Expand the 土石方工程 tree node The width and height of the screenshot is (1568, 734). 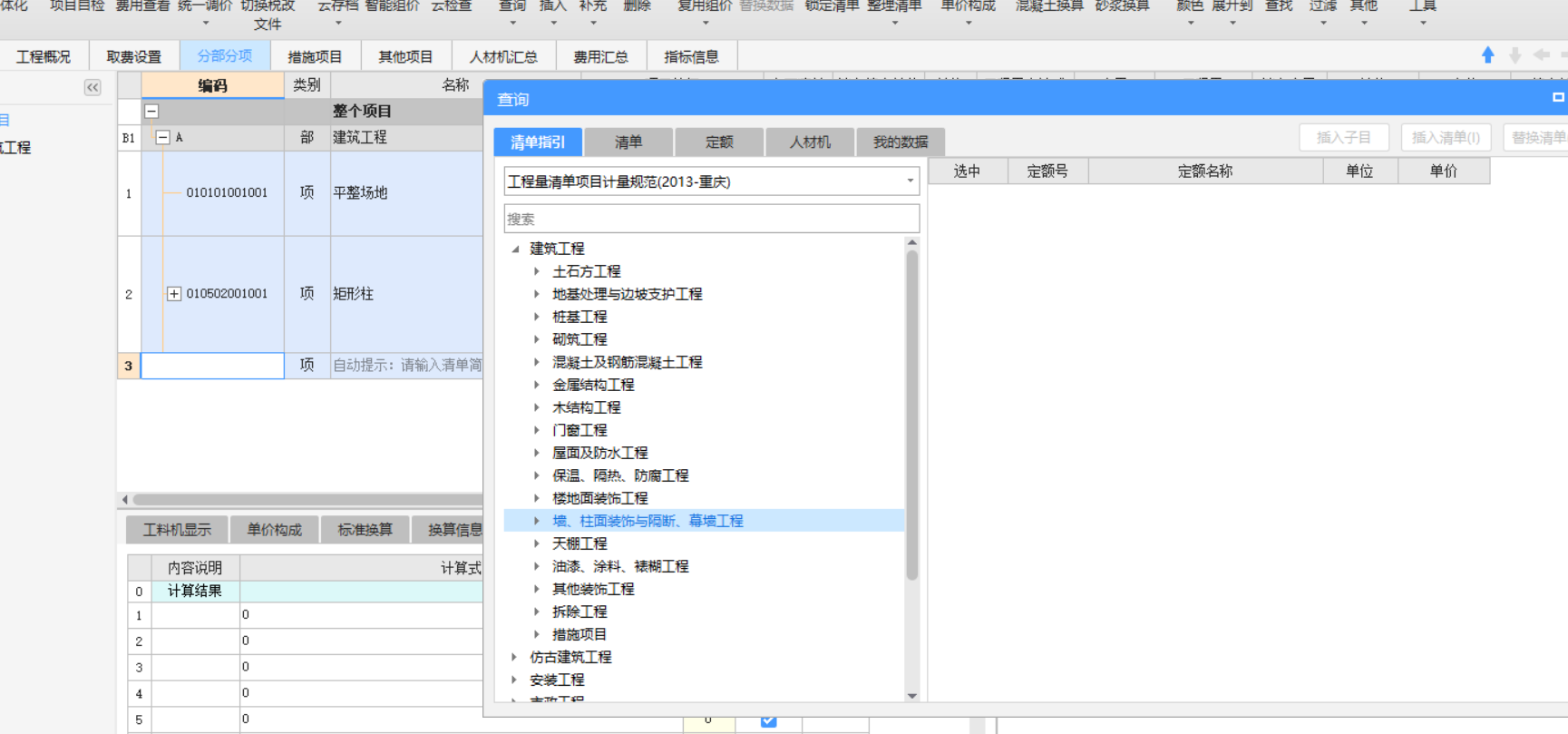click(x=537, y=271)
